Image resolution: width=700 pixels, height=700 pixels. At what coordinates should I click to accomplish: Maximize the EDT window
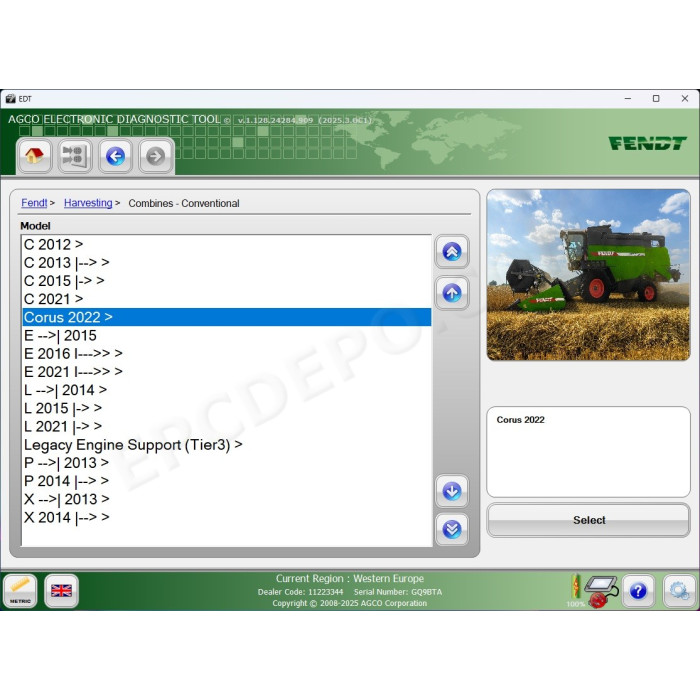point(656,99)
